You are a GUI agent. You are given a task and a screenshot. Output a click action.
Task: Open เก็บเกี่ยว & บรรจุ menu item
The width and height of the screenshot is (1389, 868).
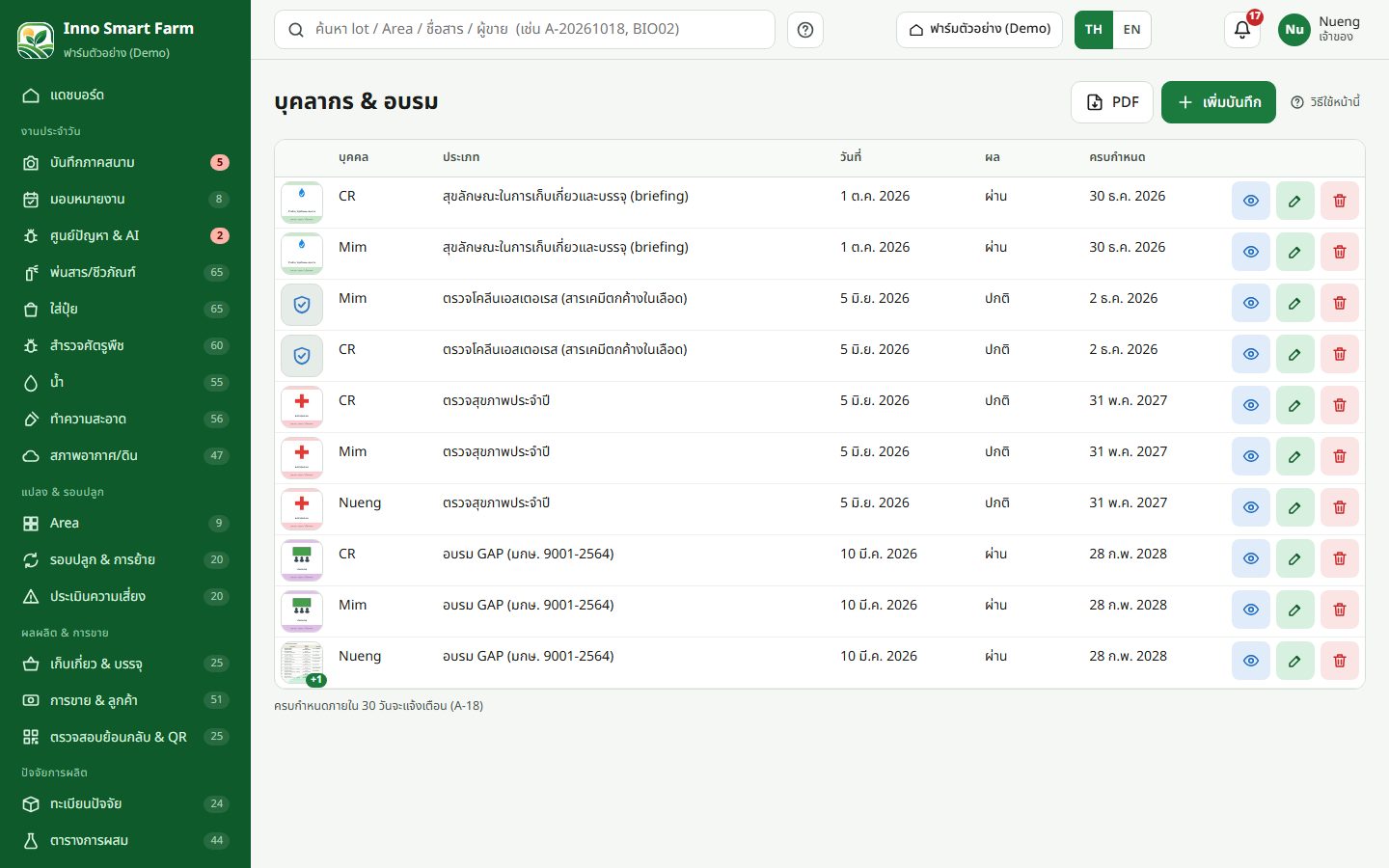pyautogui.click(x=125, y=664)
